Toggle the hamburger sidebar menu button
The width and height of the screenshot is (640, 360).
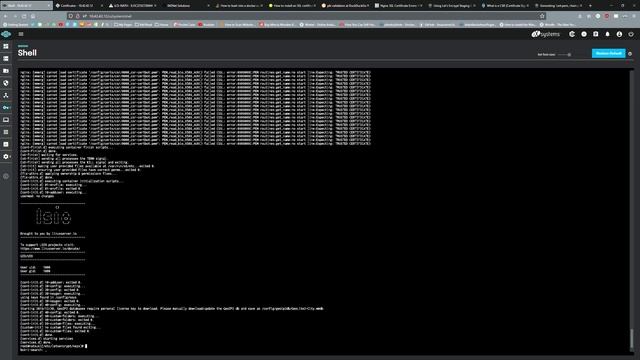(21, 34)
